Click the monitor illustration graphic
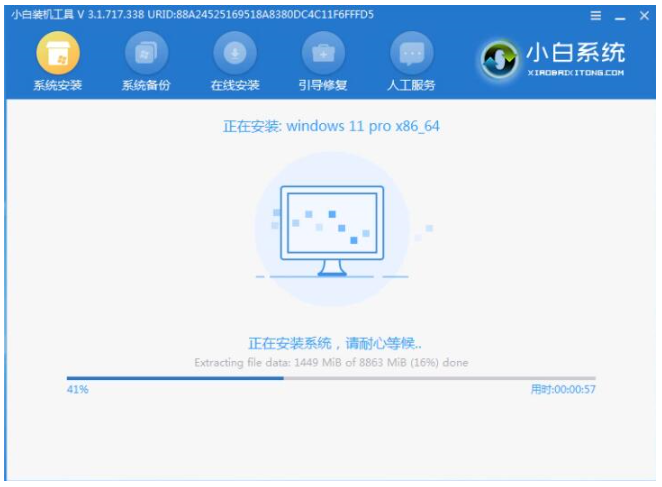The height and width of the screenshot is (487, 662). click(332, 230)
